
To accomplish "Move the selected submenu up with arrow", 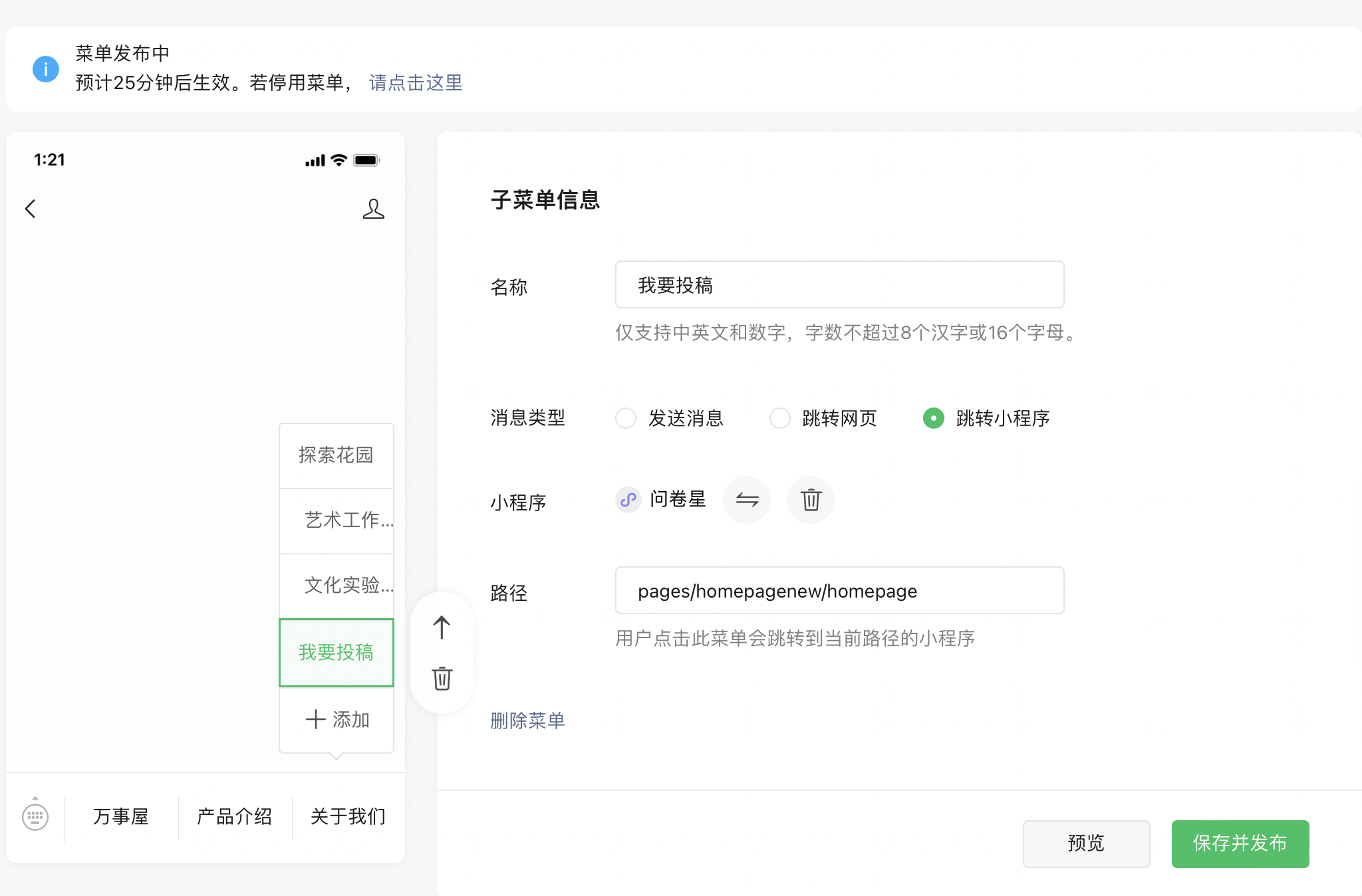I will tap(442, 627).
